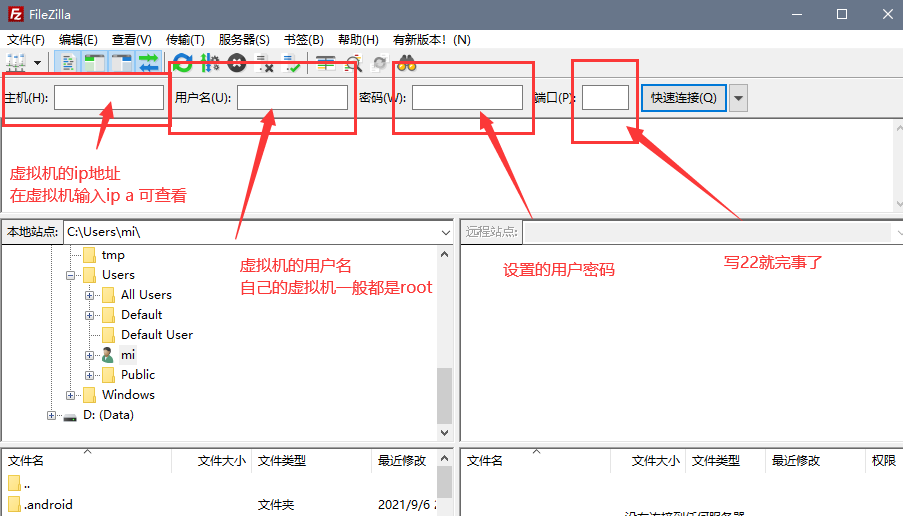Expand the All Users folder
Image resolution: width=903 pixels, height=516 pixels.
pos(89,295)
